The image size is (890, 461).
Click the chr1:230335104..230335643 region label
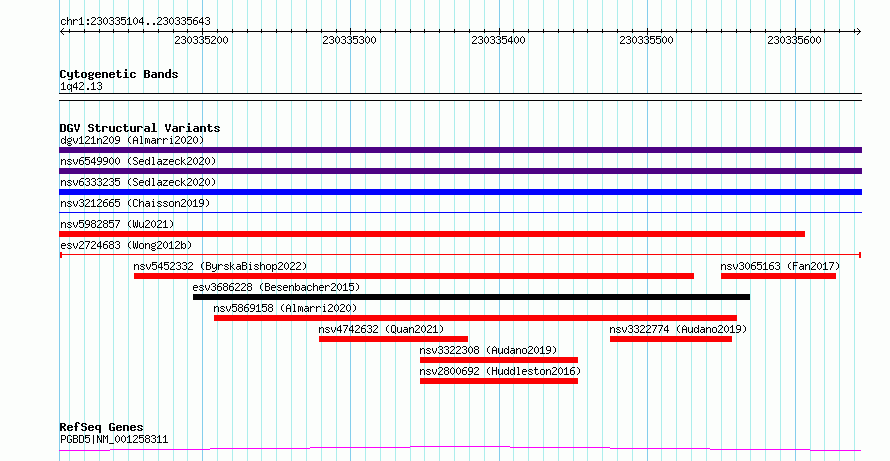[x=135, y=22]
